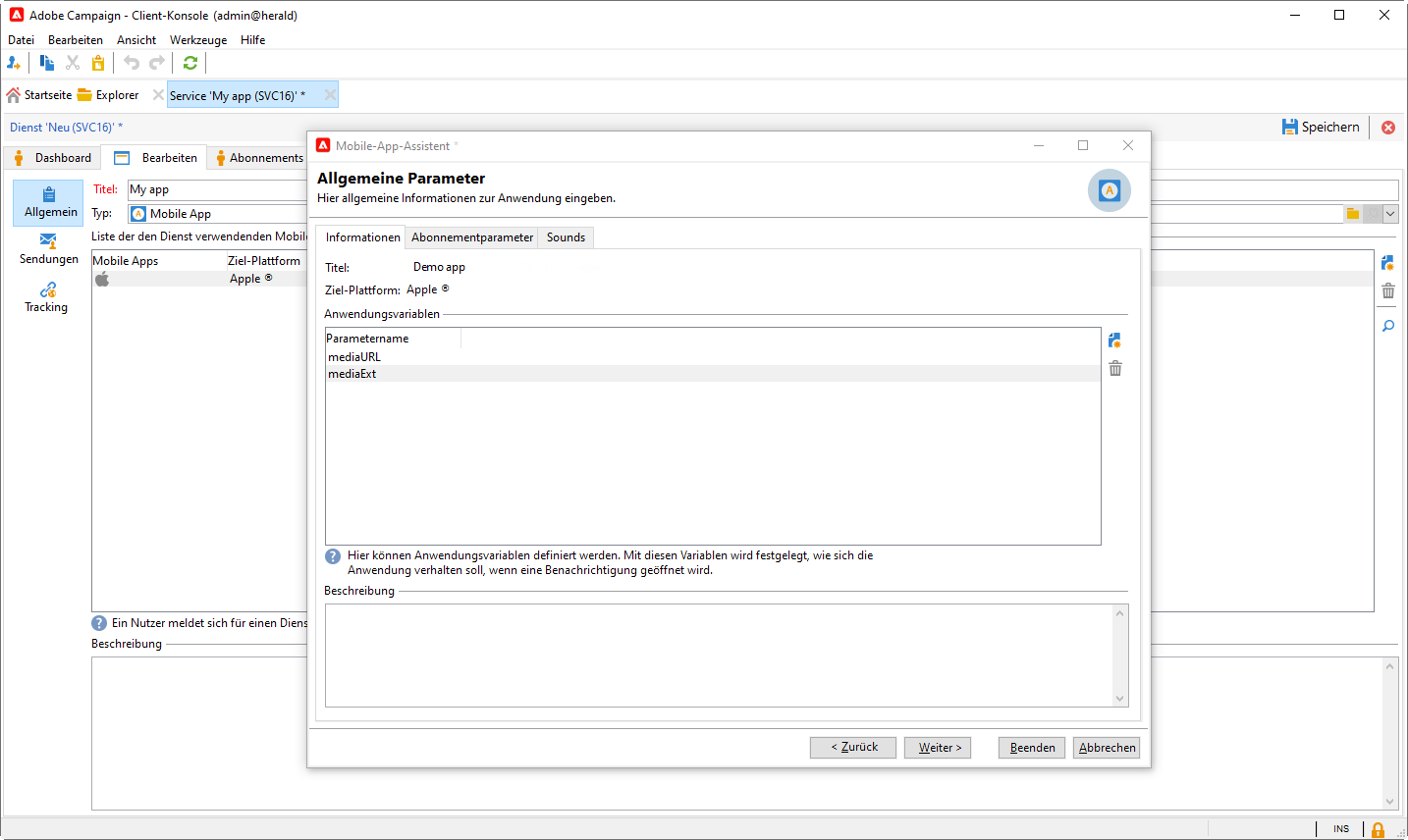Add a mobile app in the service window
Image resolution: width=1408 pixels, height=840 pixels.
point(1387,263)
